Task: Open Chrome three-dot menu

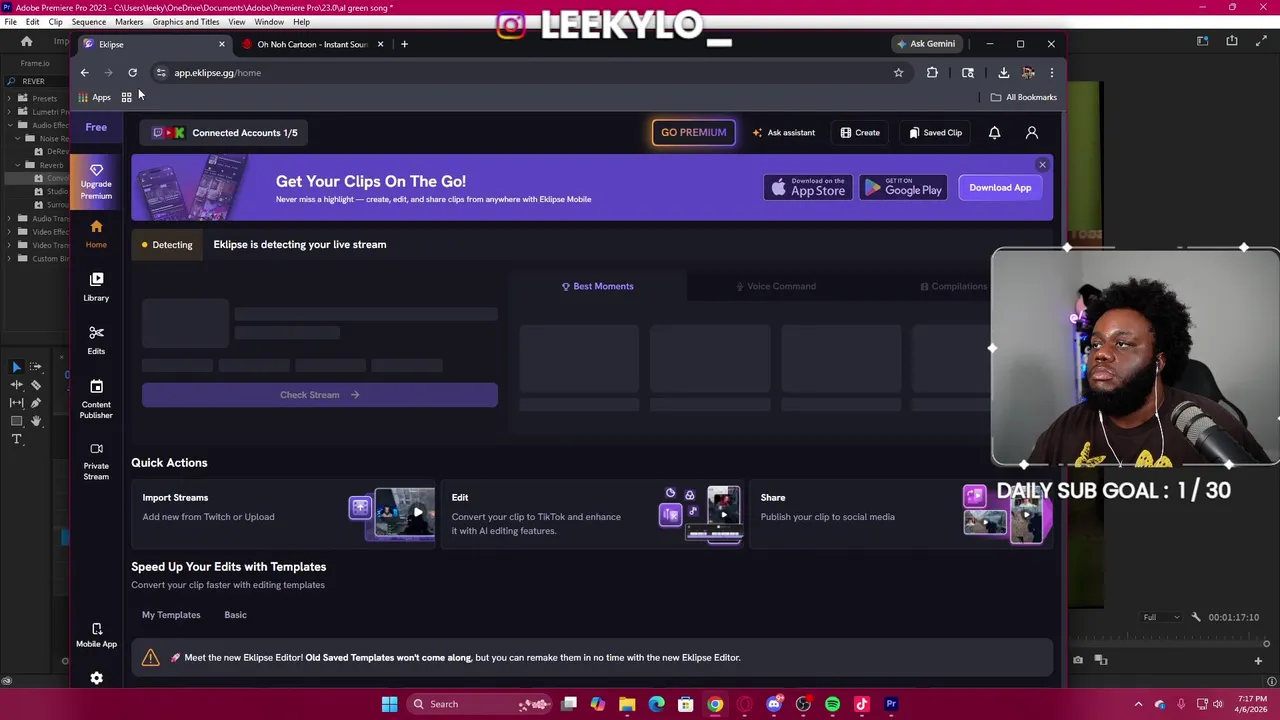Action: [1051, 72]
